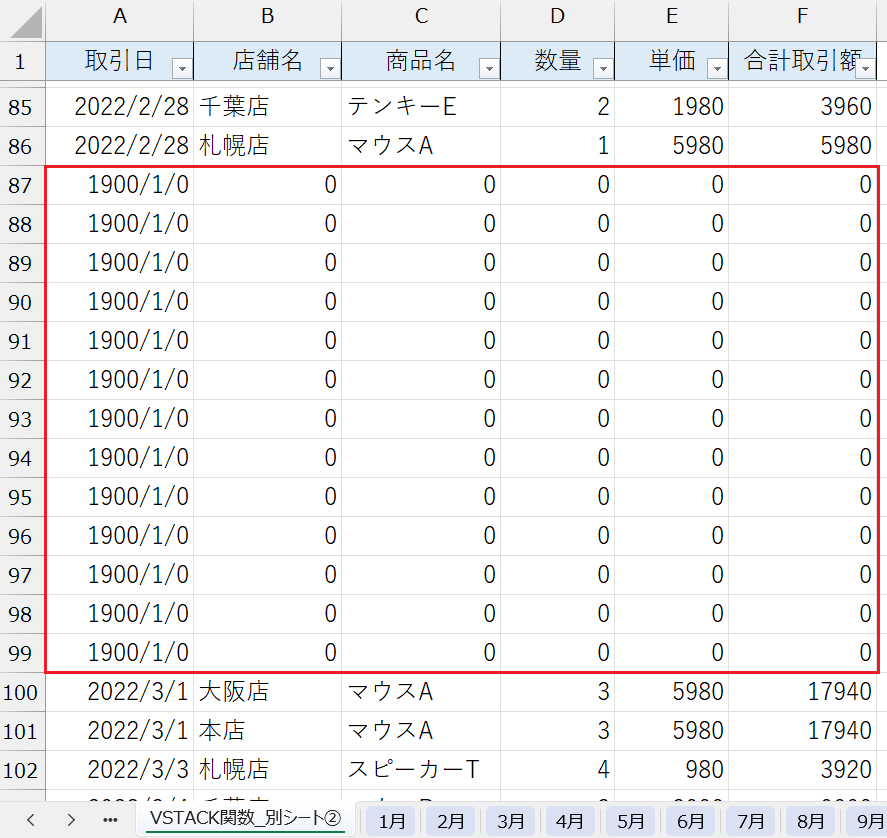Screen dimensions: 887x838
Task: Select column D header
Action: [x=557, y=16]
